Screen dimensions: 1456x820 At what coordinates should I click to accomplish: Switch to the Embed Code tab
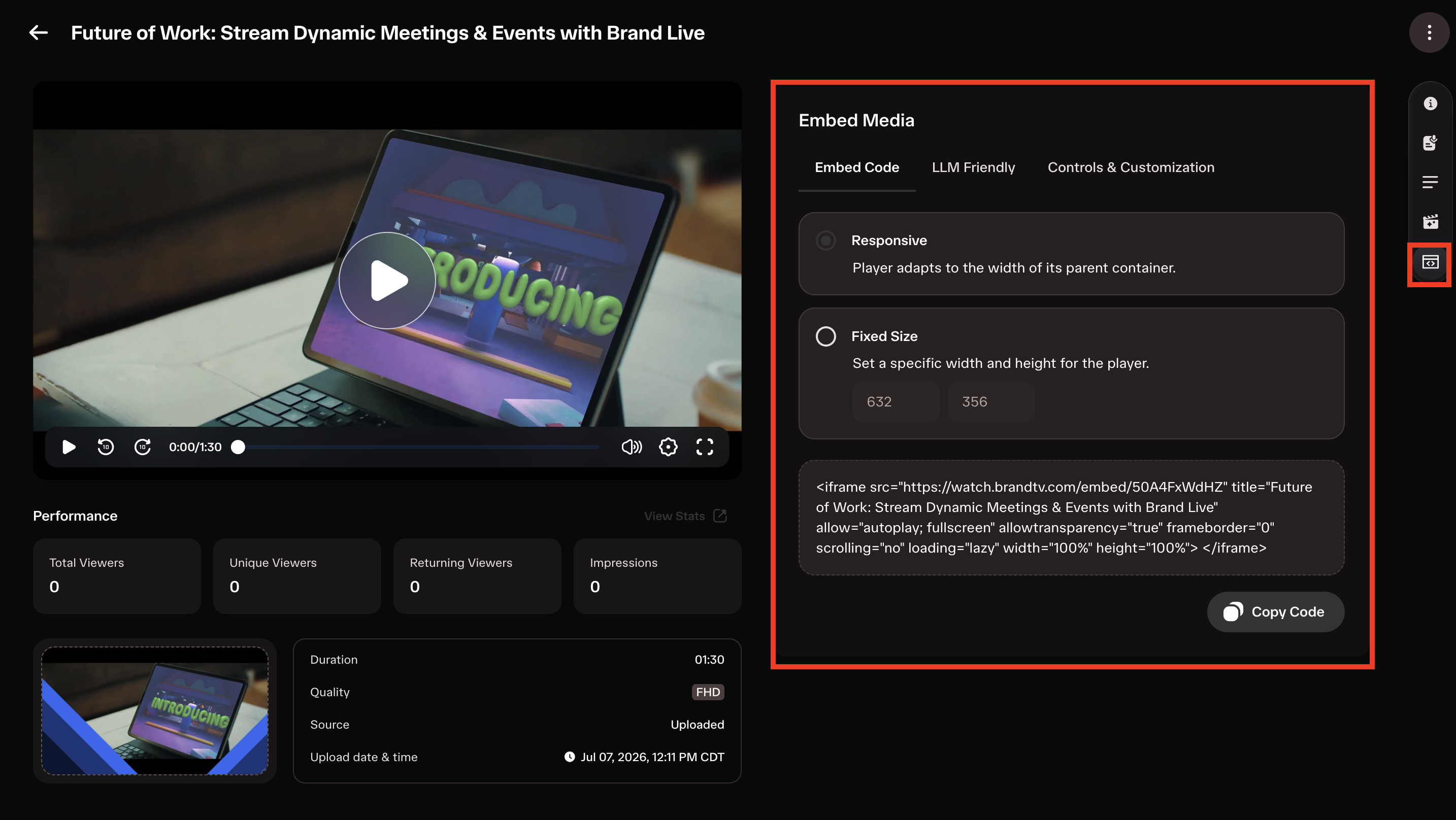tap(856, 167)
